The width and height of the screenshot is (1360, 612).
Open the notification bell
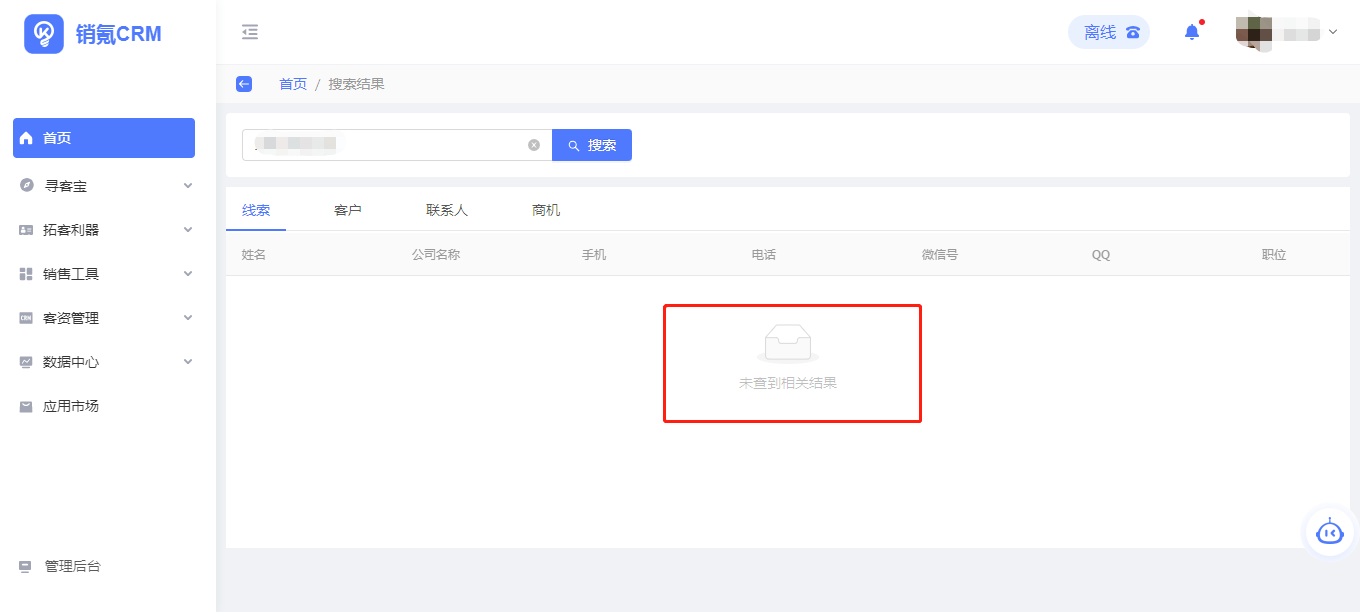(x=1191, y=32)
